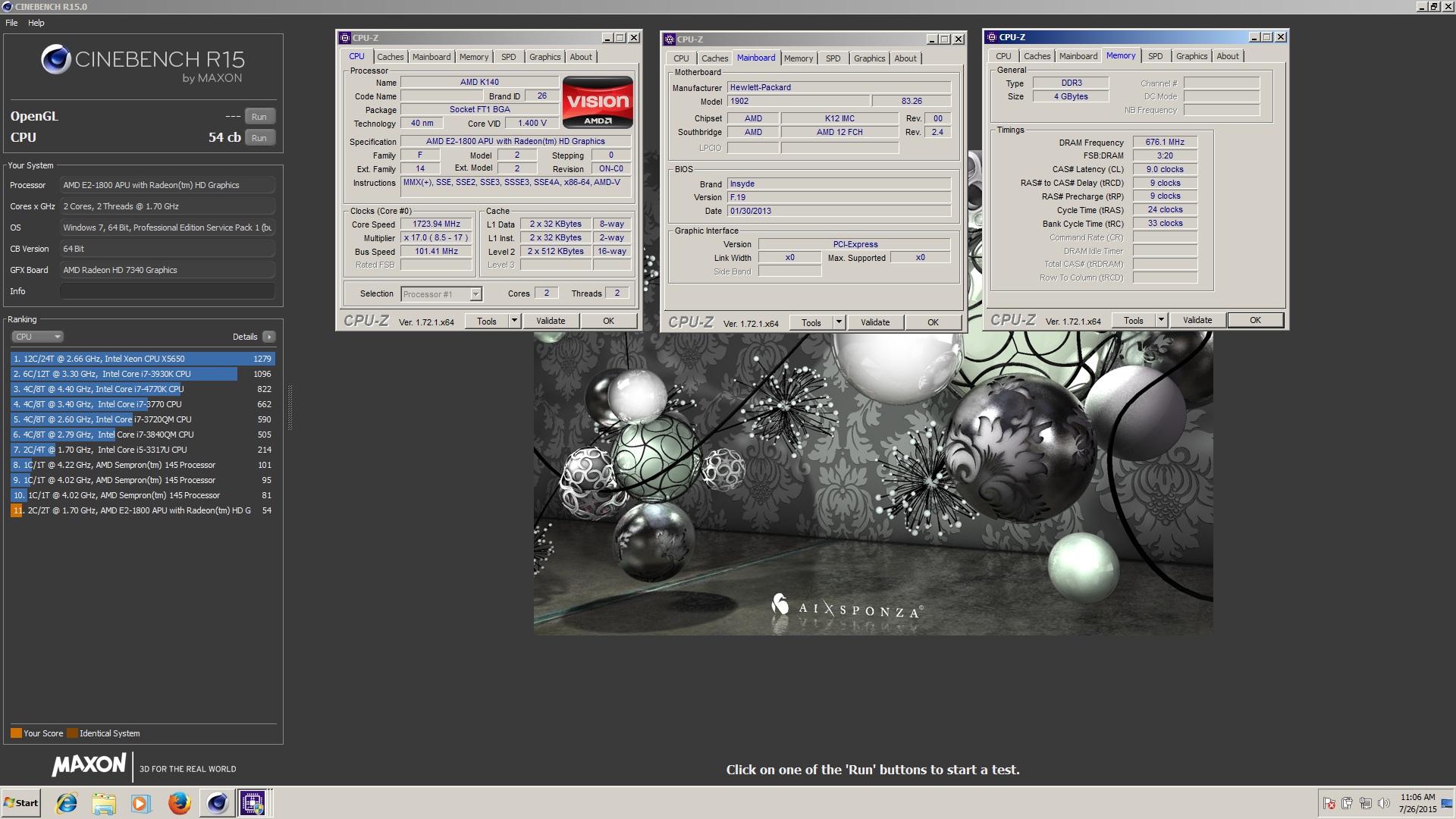The height and width of the screenshot is (819, 1456).
Task: Click Your Score legend swatch
Action: tap(16, 733)
